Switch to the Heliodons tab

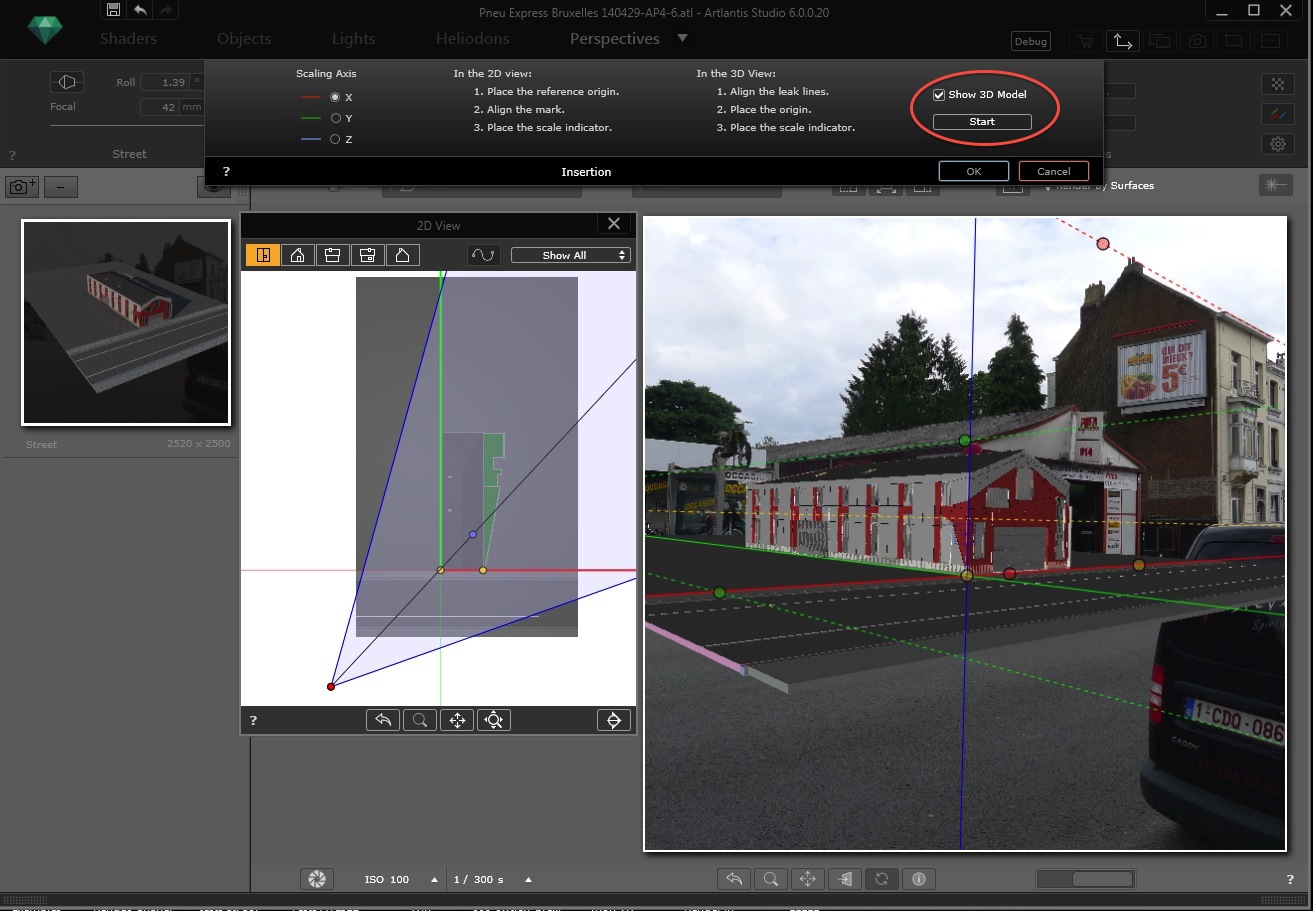[472, 39]
